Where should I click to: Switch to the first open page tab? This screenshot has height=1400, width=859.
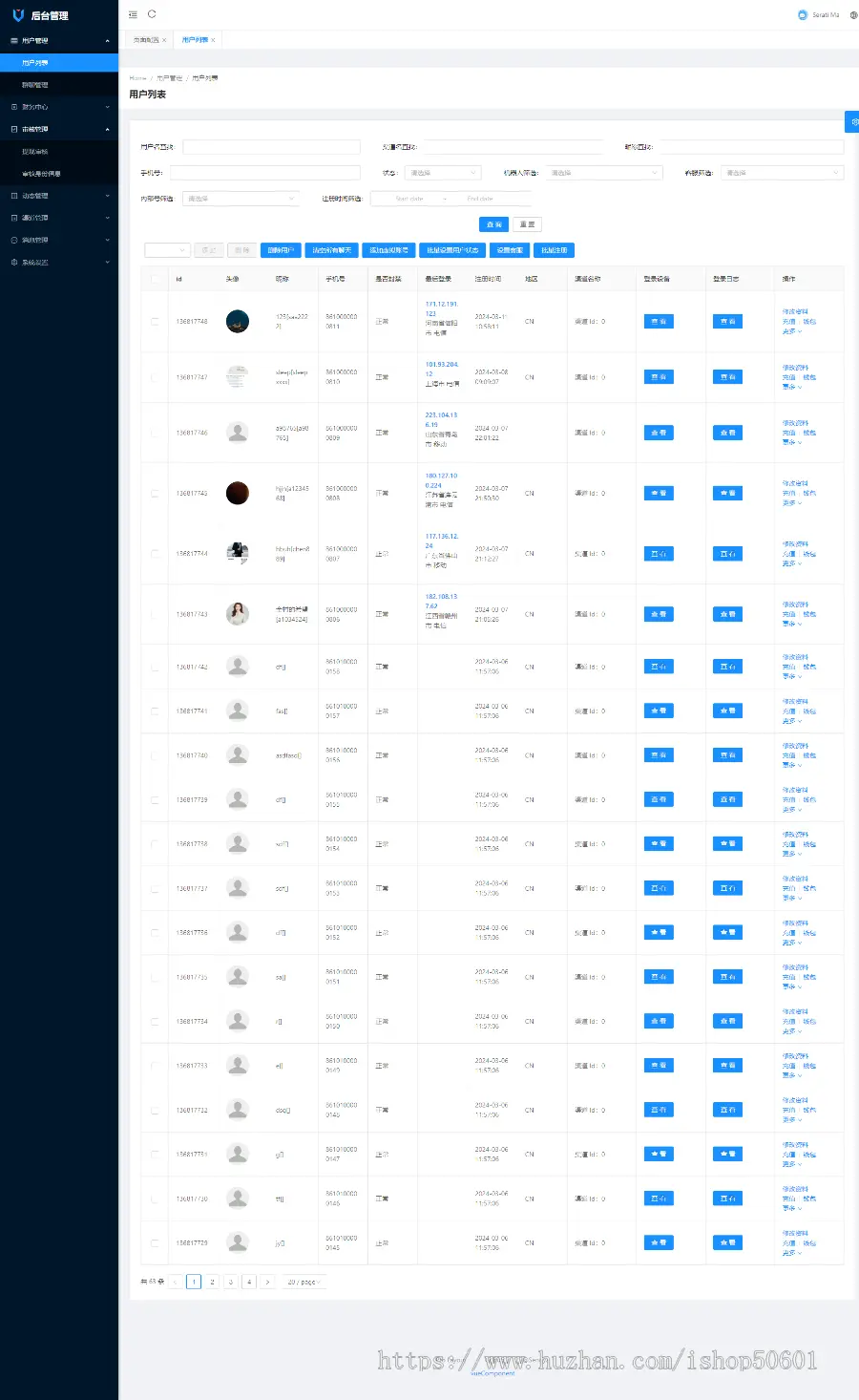pyautogui.click(x=147, y=40)
